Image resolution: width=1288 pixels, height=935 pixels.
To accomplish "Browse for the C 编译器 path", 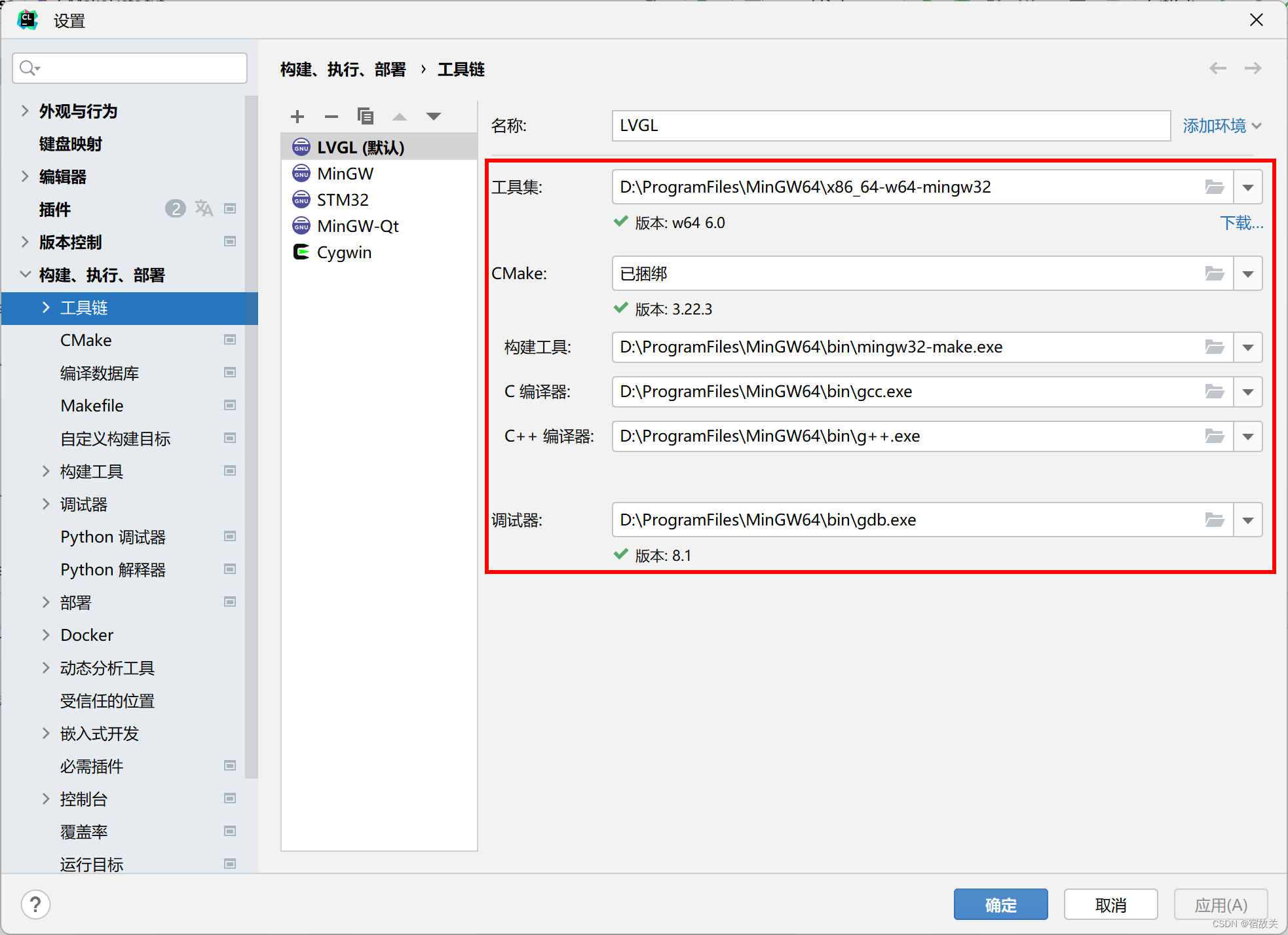I will pos(1214,391).
